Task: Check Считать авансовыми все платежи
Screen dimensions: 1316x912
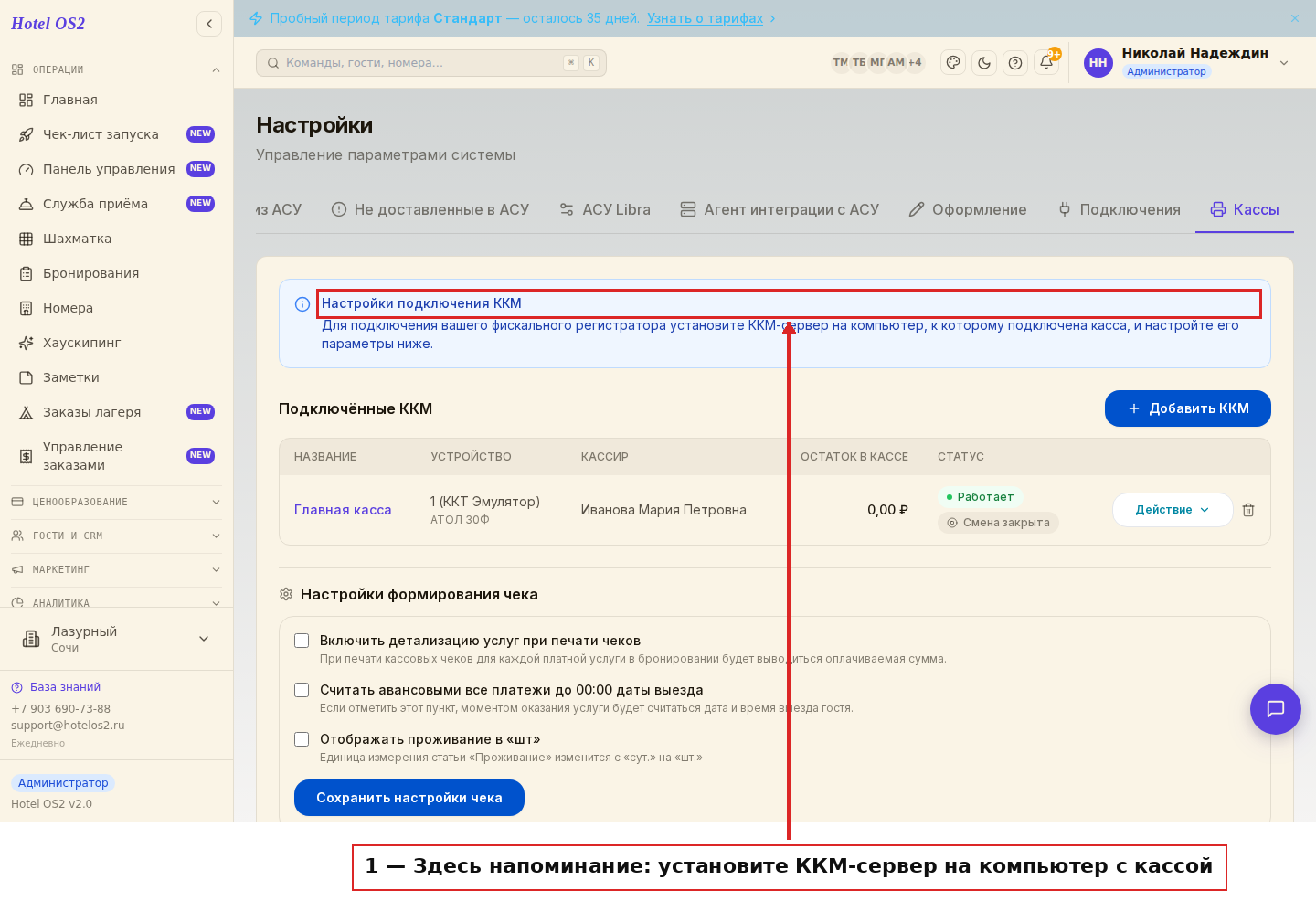Action: click(302, 690)
